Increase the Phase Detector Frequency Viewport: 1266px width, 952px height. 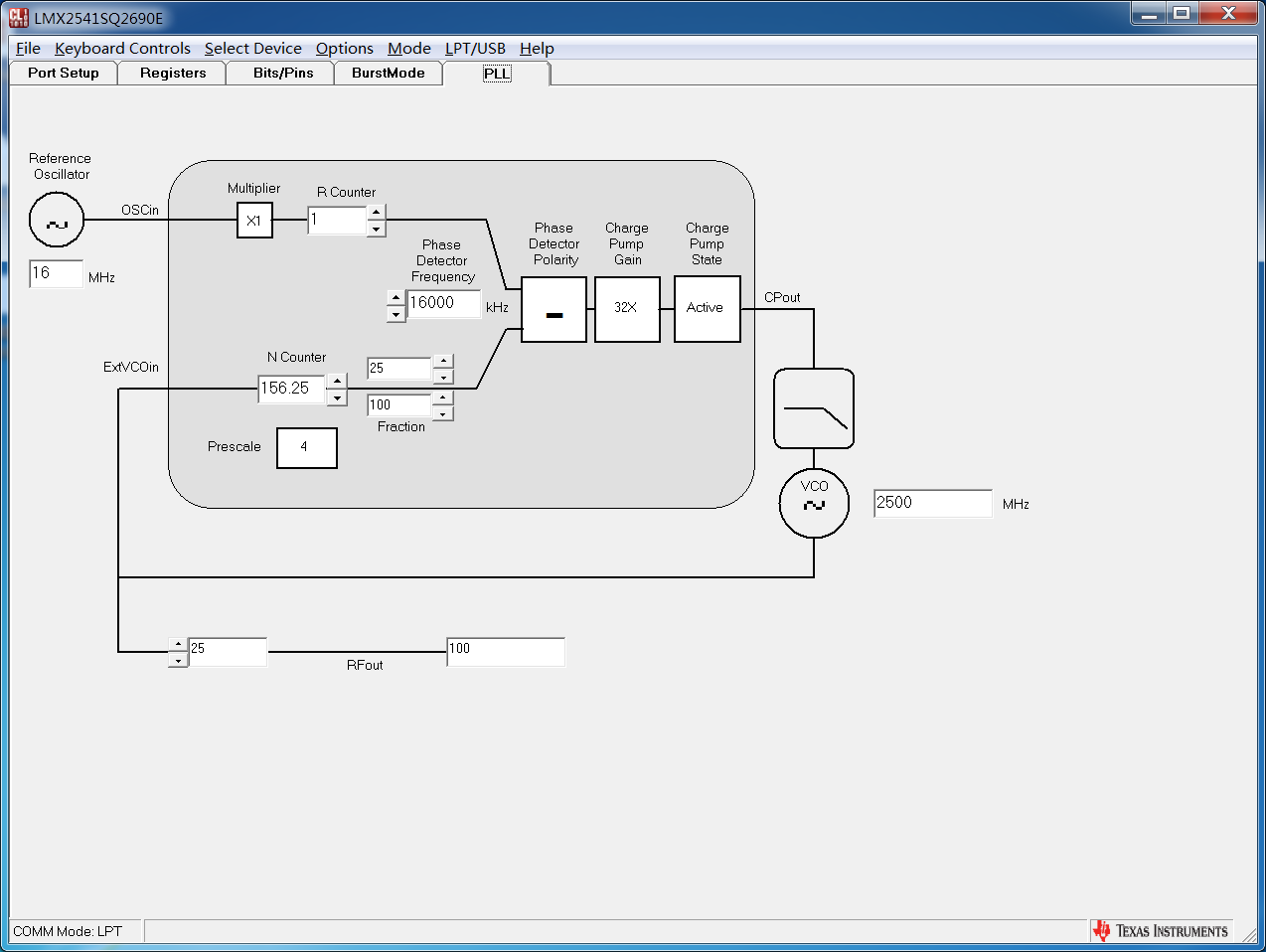click(x=396, y=298)
